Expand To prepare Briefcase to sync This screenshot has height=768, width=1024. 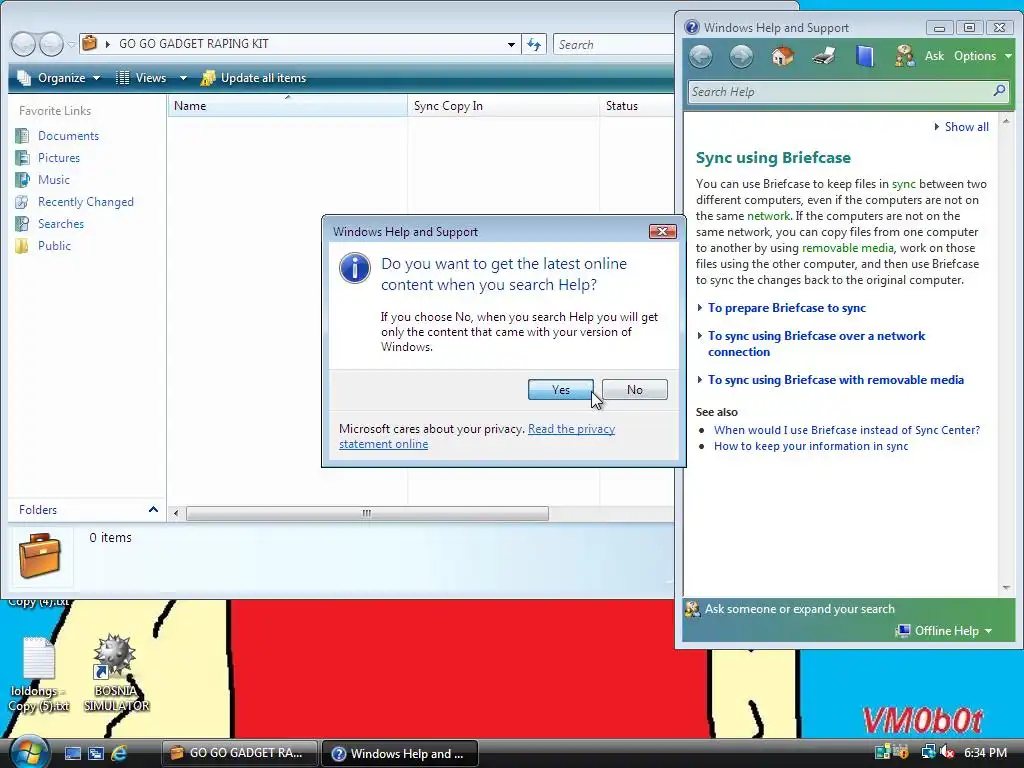point(786,308)
